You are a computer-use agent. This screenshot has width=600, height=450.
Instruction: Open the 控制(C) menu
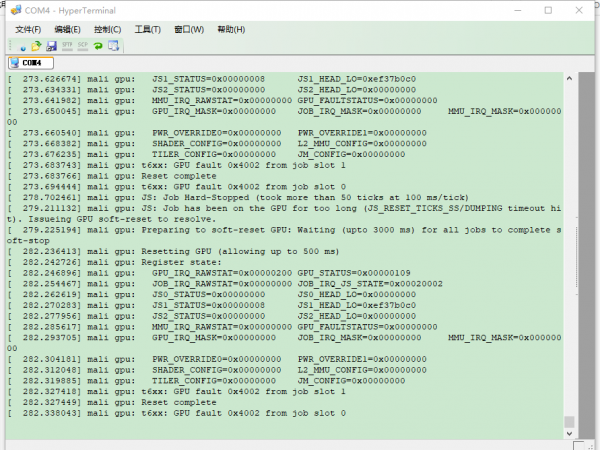coord(108,29)
